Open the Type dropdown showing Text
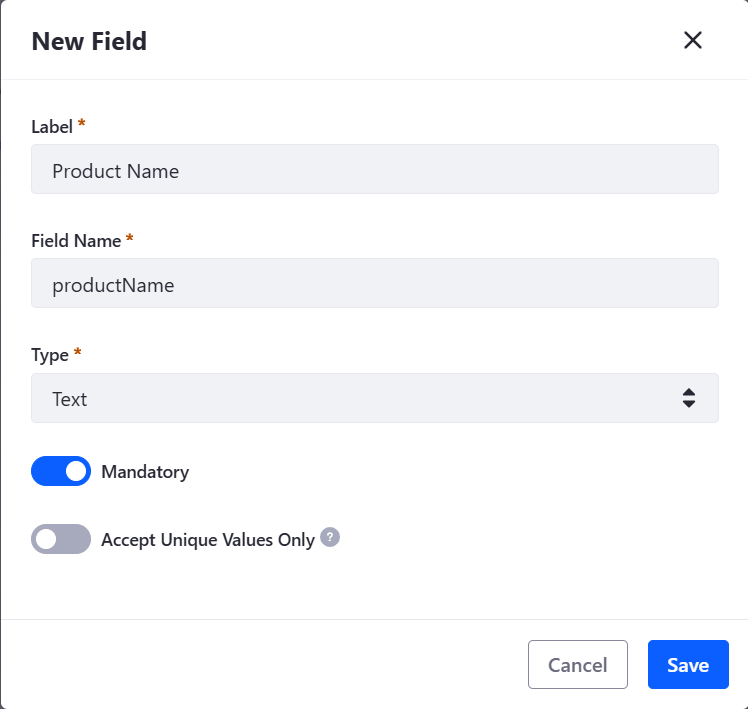Viewport: 748px width, 709px height. point(374,398)
